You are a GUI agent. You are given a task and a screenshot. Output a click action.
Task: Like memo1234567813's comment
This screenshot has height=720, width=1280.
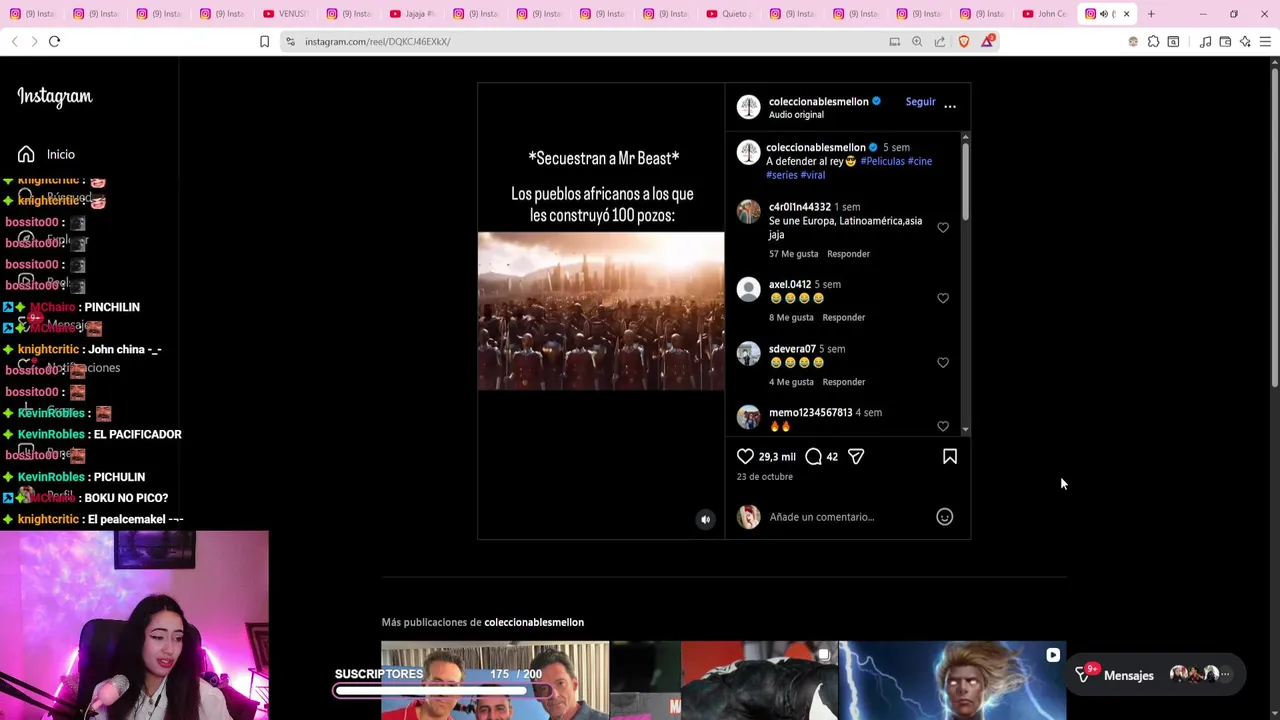coord(943,427)
